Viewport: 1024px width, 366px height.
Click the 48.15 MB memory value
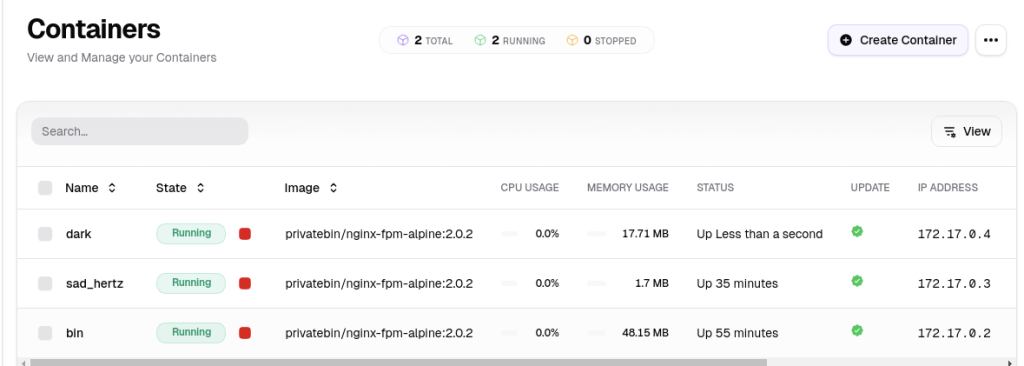click(645, 333)
